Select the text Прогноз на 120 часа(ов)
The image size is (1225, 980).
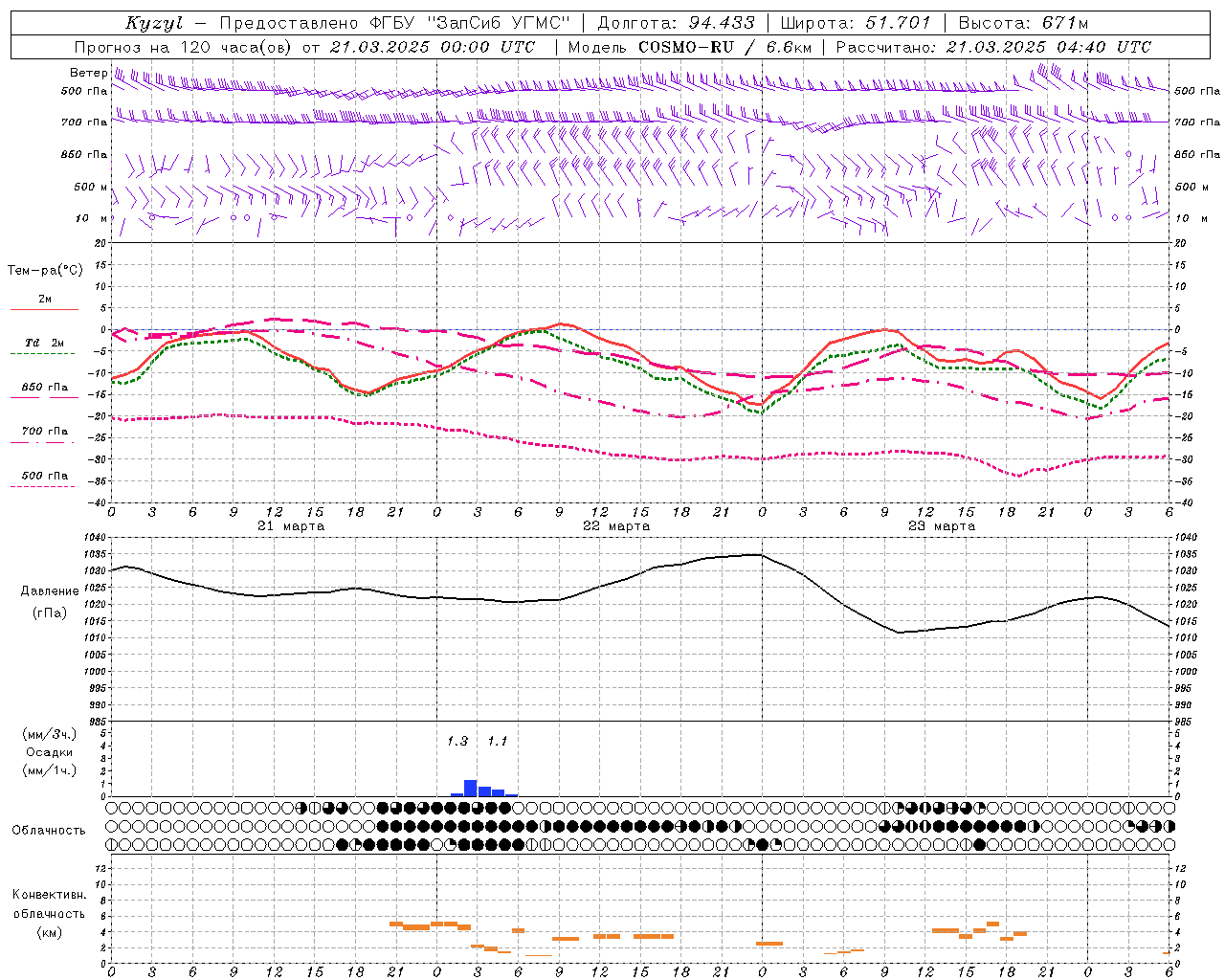pyautogui.click(x=184, y=47)
